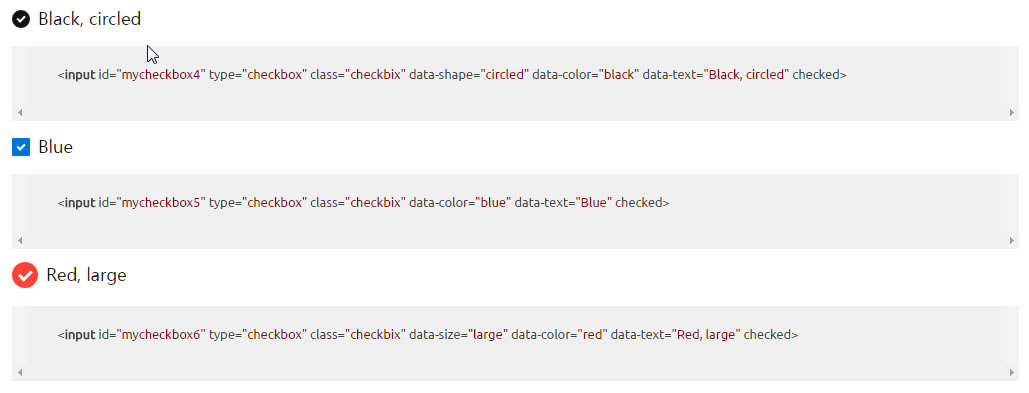Click the data-text="Red, large" attribute in code
The height and width of the screenshot is (393, 1029).
point(675,335)
